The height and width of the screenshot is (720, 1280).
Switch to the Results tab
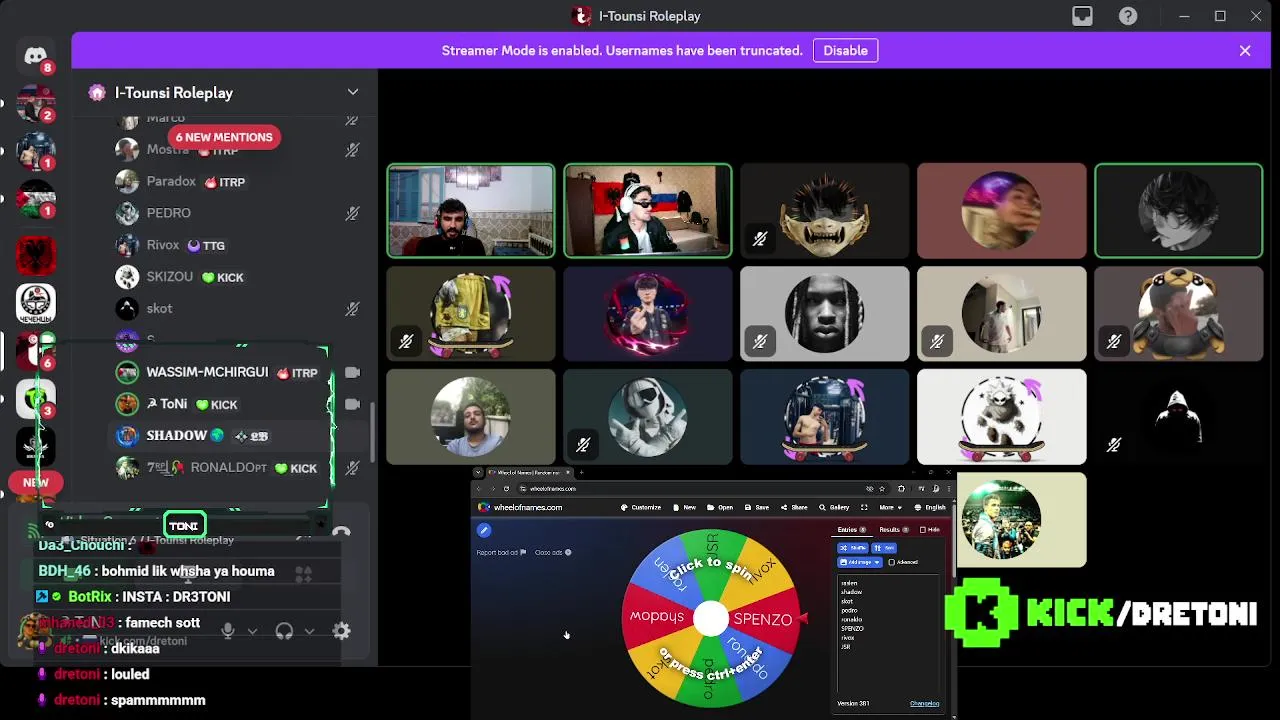(892, 530)
